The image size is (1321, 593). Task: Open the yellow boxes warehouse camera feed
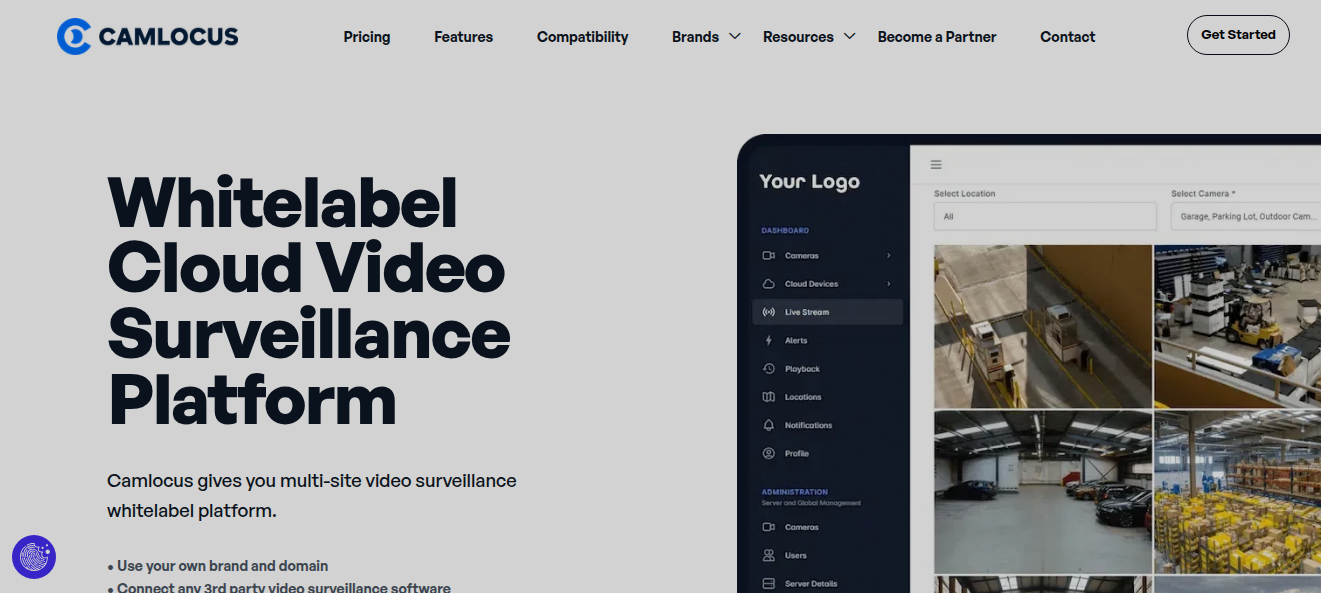point(1238,491)
